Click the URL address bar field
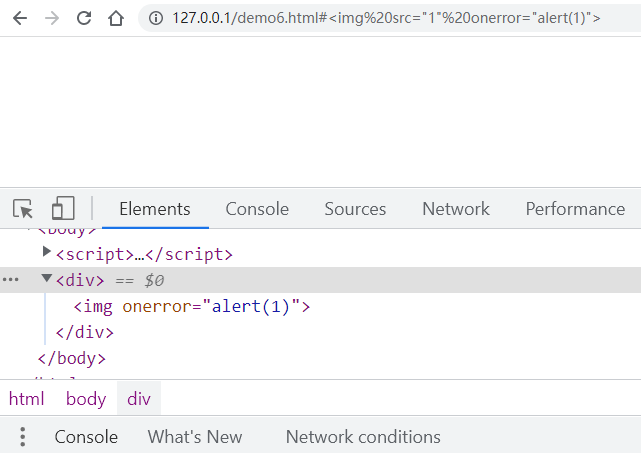 point(400,18)
